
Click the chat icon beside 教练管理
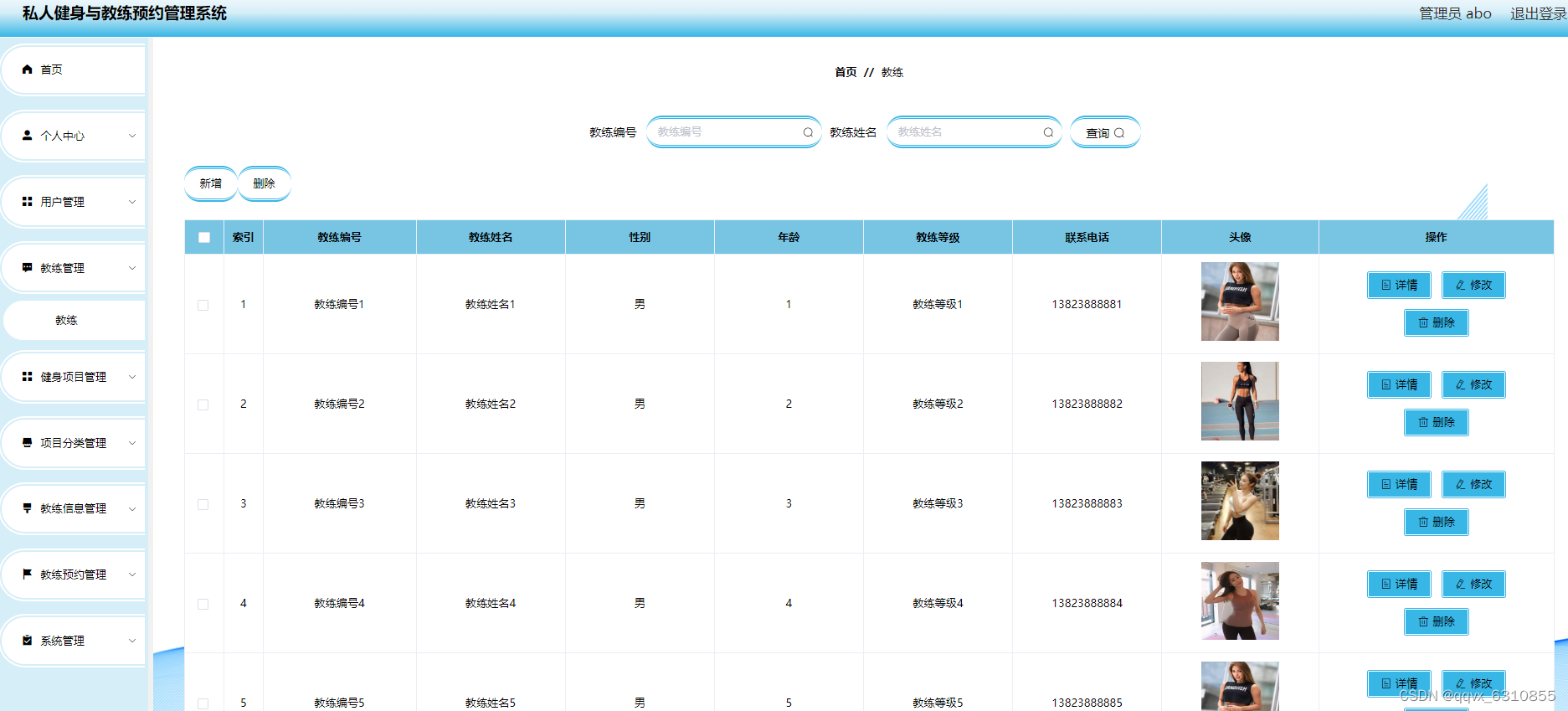point(27,268)
